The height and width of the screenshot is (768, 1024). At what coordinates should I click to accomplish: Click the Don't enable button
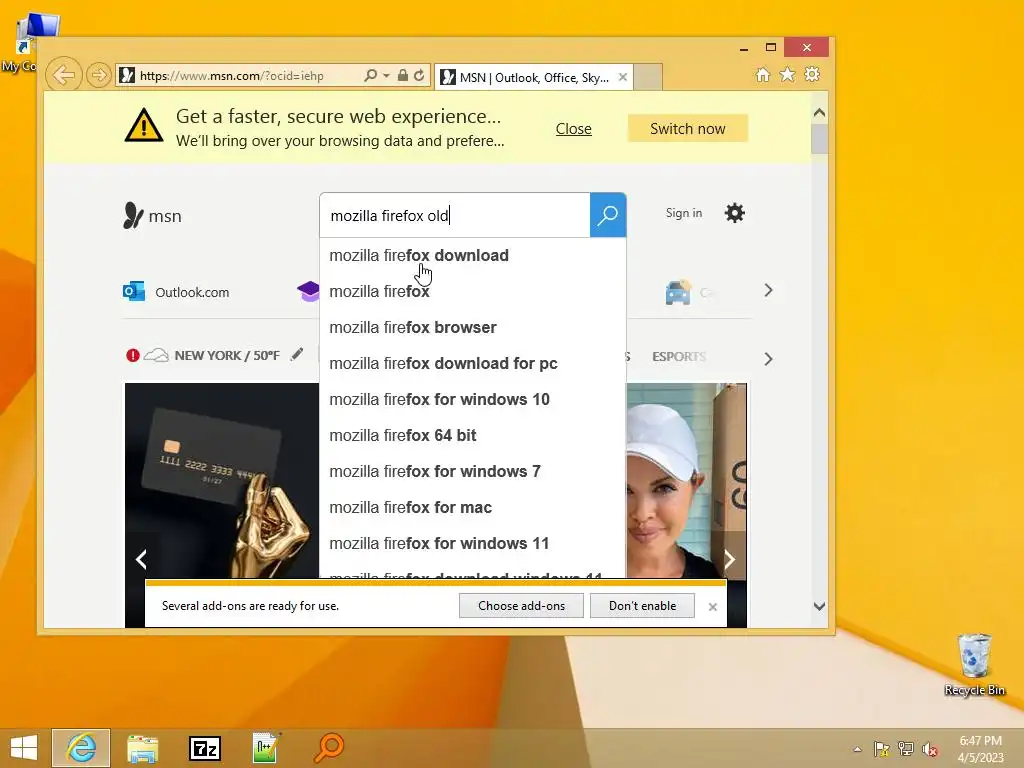(643, 605)
